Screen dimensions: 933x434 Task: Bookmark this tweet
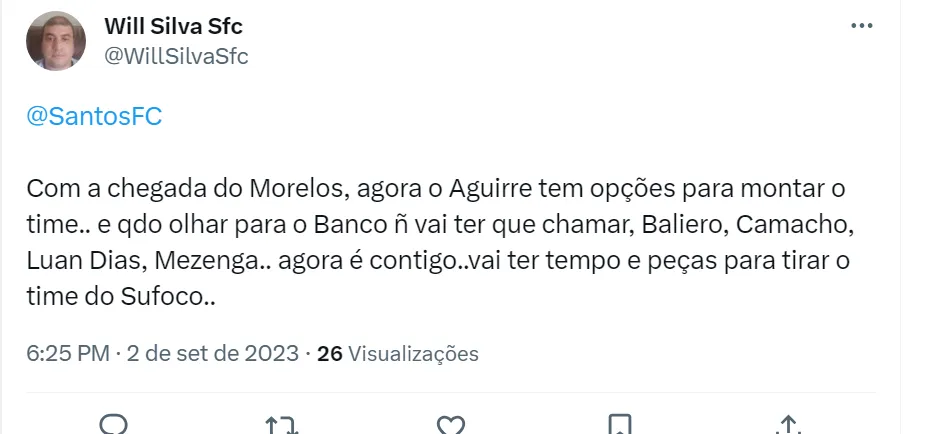[620, 425]
